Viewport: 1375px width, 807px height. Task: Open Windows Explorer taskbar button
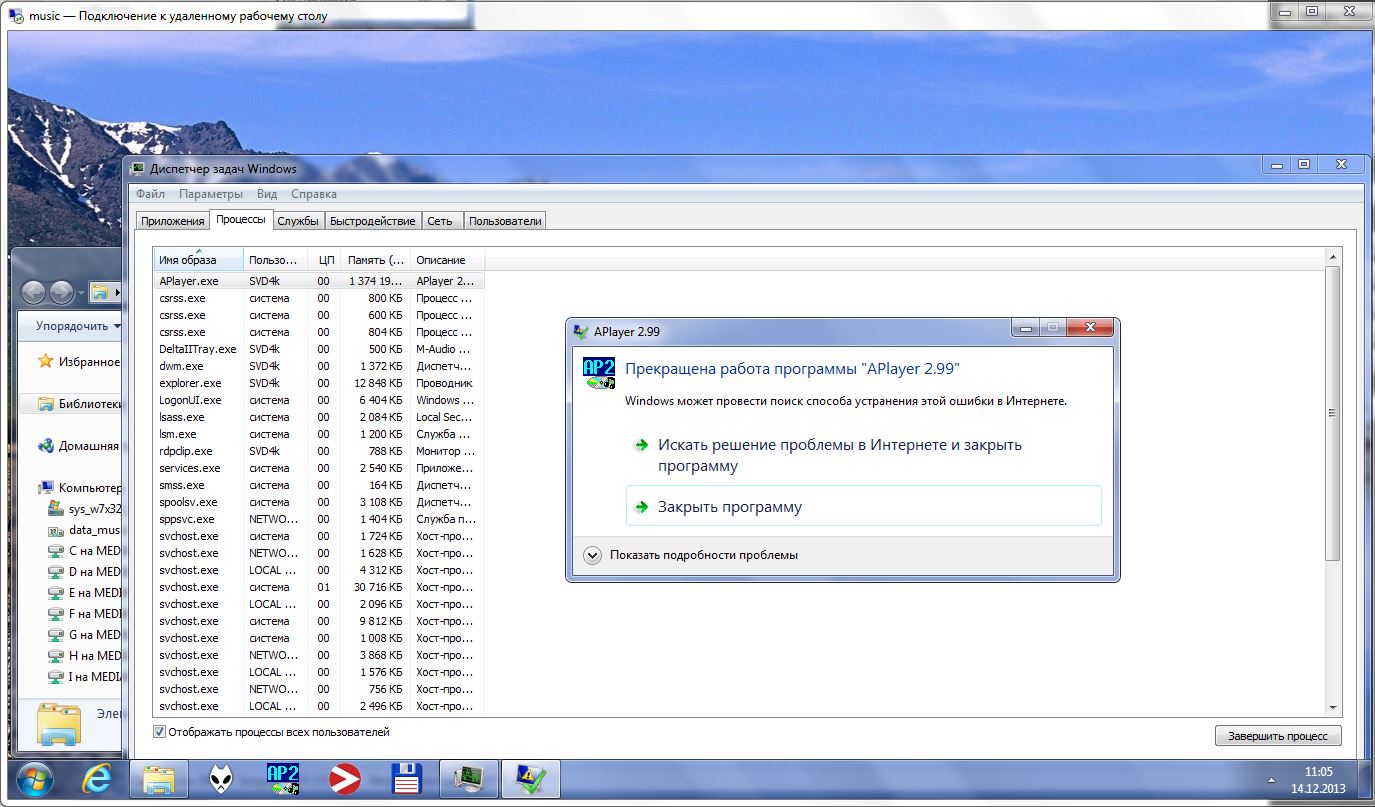(160, 778)
